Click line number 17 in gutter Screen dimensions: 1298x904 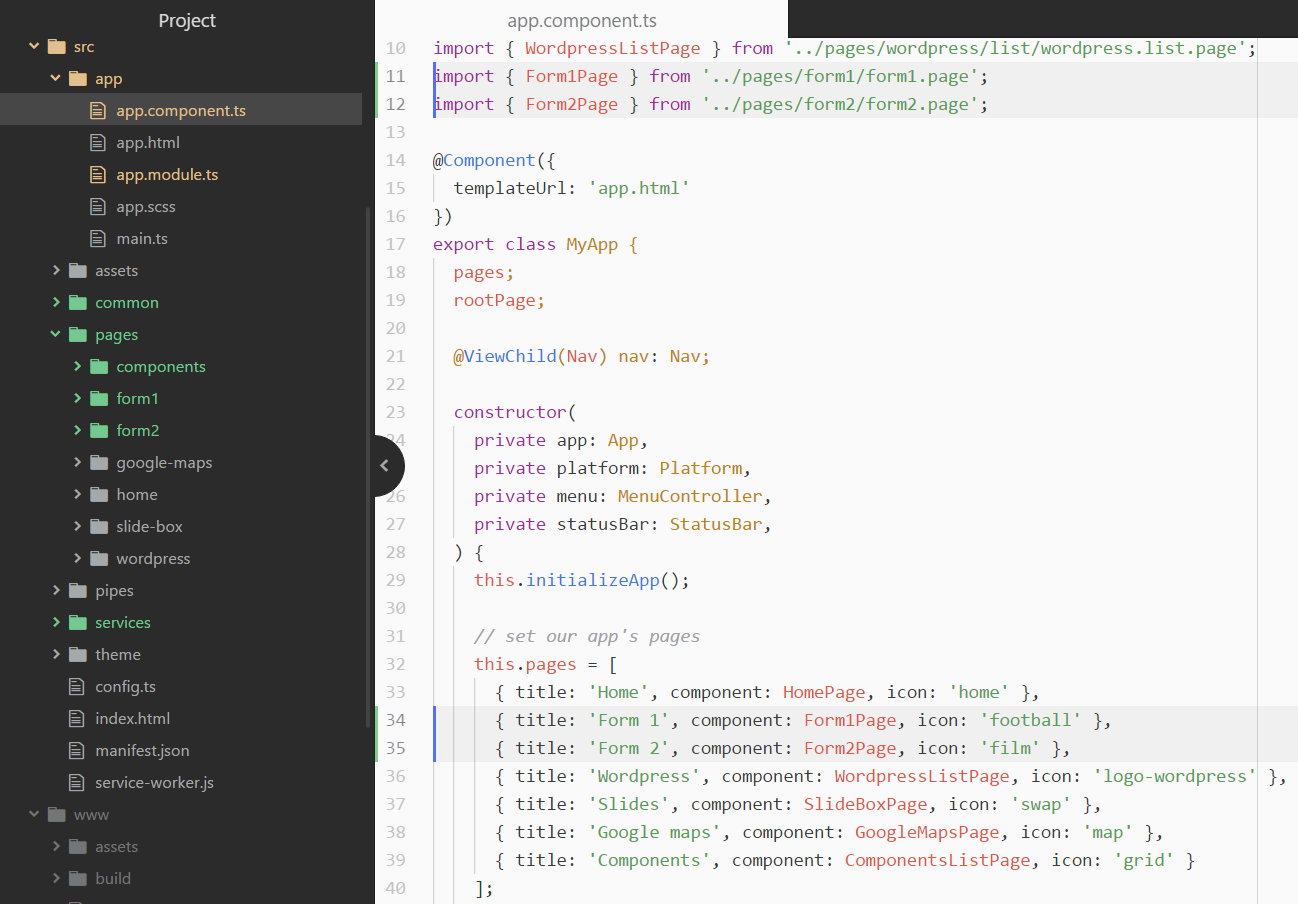395,244
